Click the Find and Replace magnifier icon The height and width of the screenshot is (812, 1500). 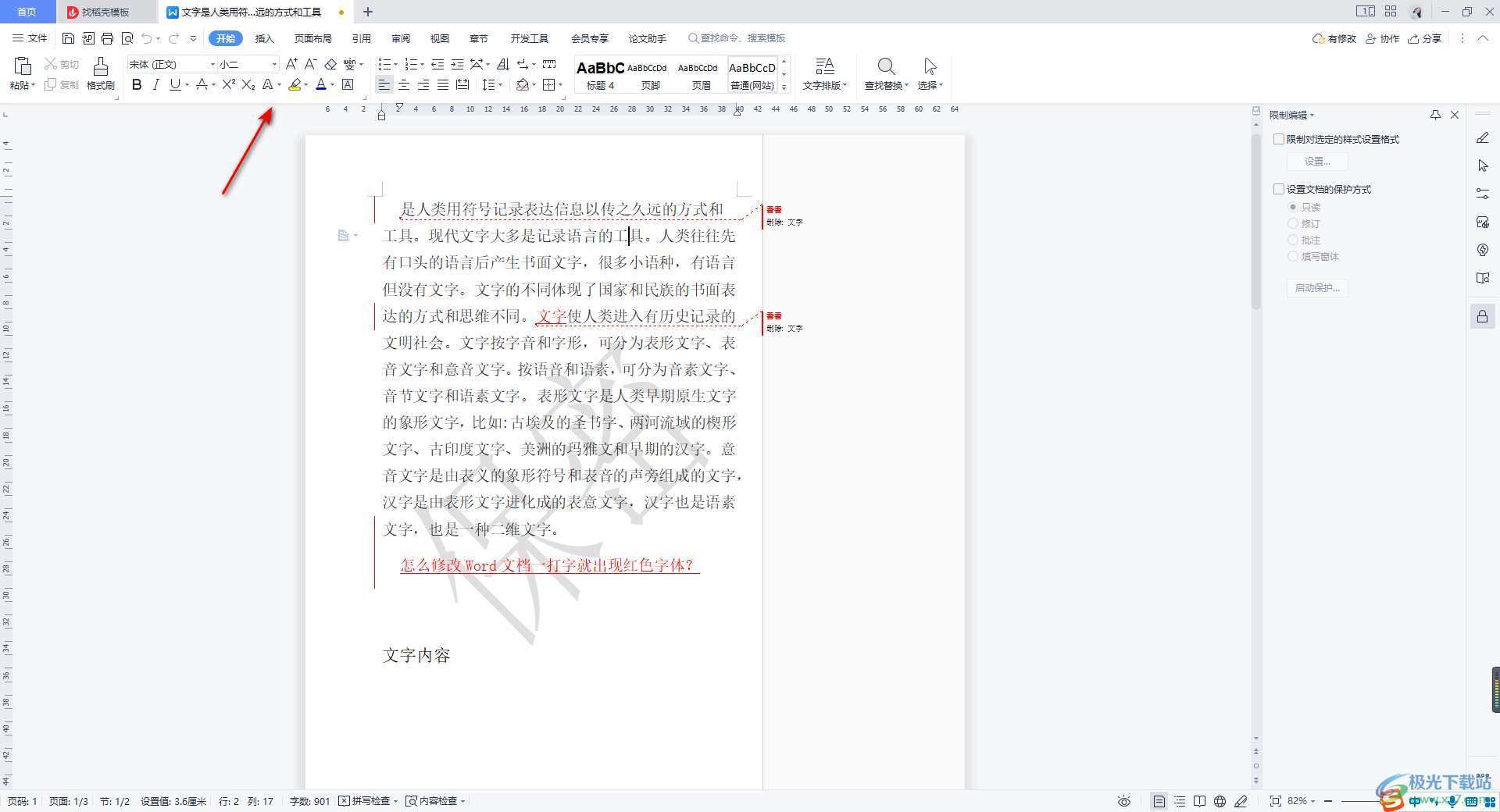point(886,66)
